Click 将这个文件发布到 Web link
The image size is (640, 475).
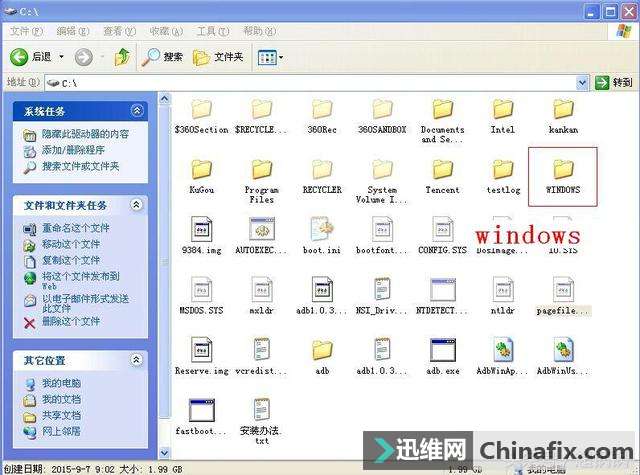point(81,281)
